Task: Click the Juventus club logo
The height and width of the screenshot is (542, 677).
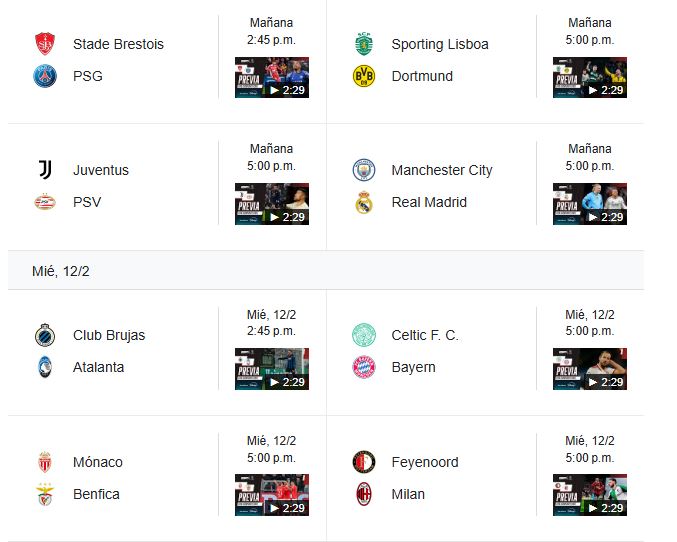Action: pyautogui.click(x=45, y=170)
